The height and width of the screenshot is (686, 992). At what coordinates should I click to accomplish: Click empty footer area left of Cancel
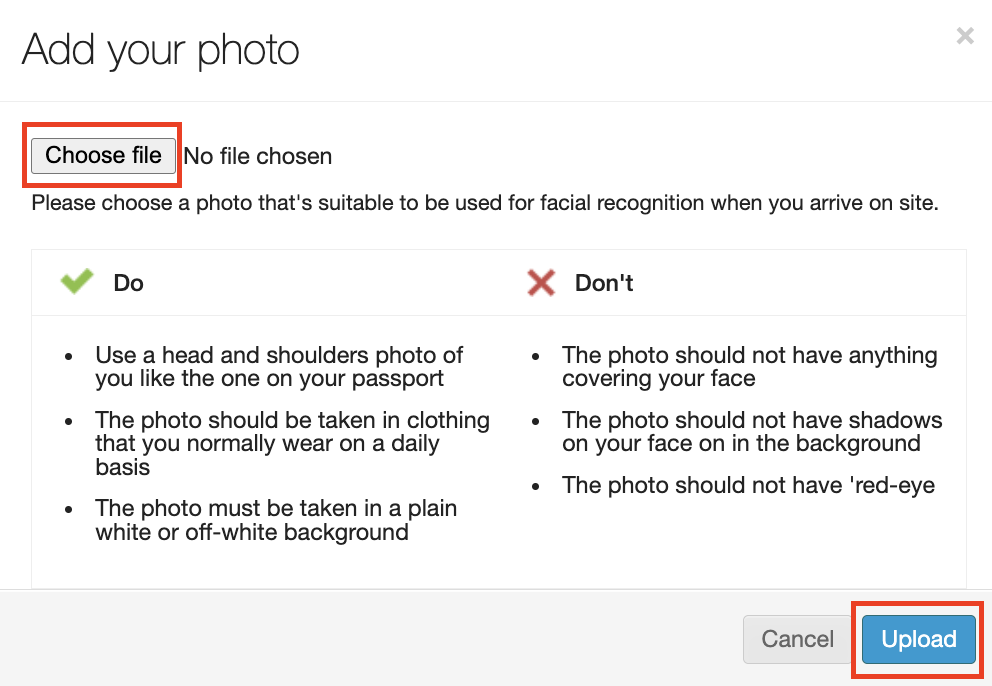pos(380,639)
